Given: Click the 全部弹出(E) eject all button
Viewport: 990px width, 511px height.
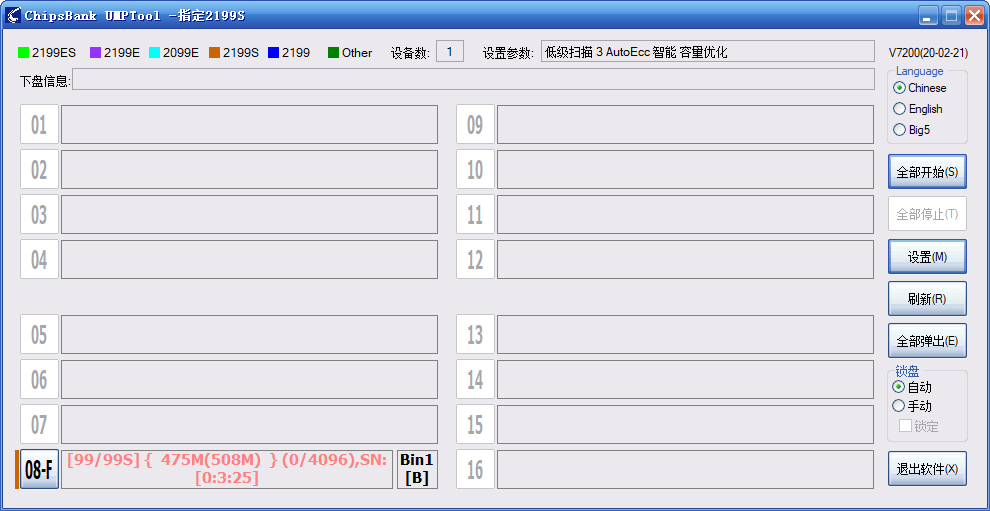Looking at the screenshot, I should [x=927, y=341].
